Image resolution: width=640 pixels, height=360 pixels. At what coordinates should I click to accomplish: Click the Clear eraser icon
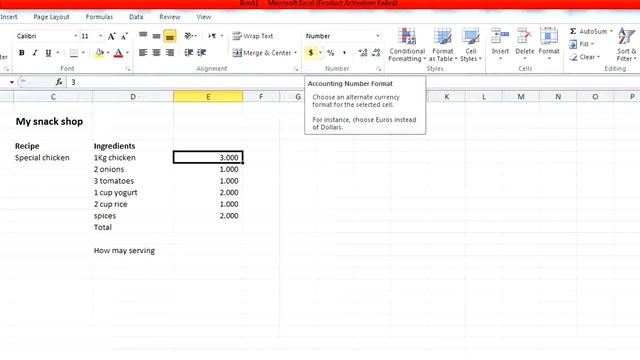[573, 57]
